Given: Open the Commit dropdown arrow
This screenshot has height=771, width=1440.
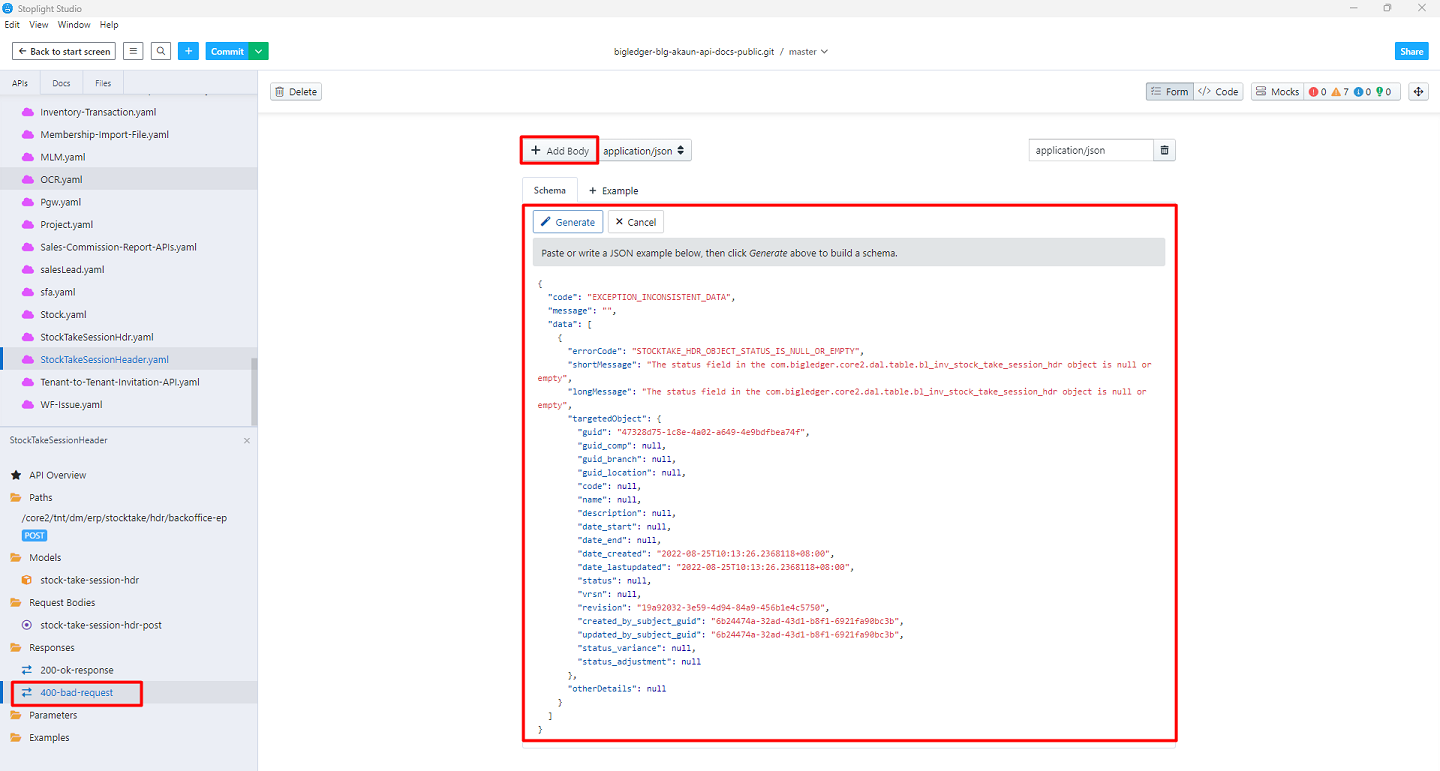Looking at the screenshot, I should 259,51.
